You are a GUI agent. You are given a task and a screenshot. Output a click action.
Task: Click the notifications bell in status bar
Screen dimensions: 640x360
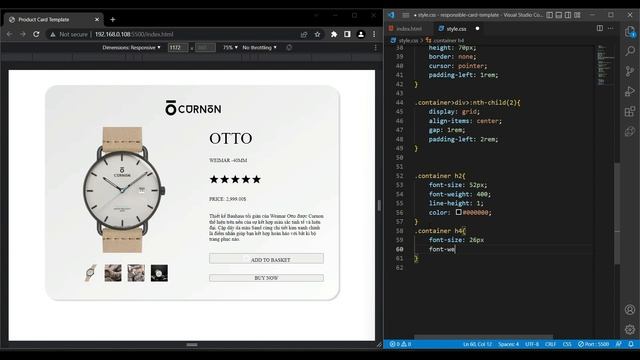coord(631,344)
